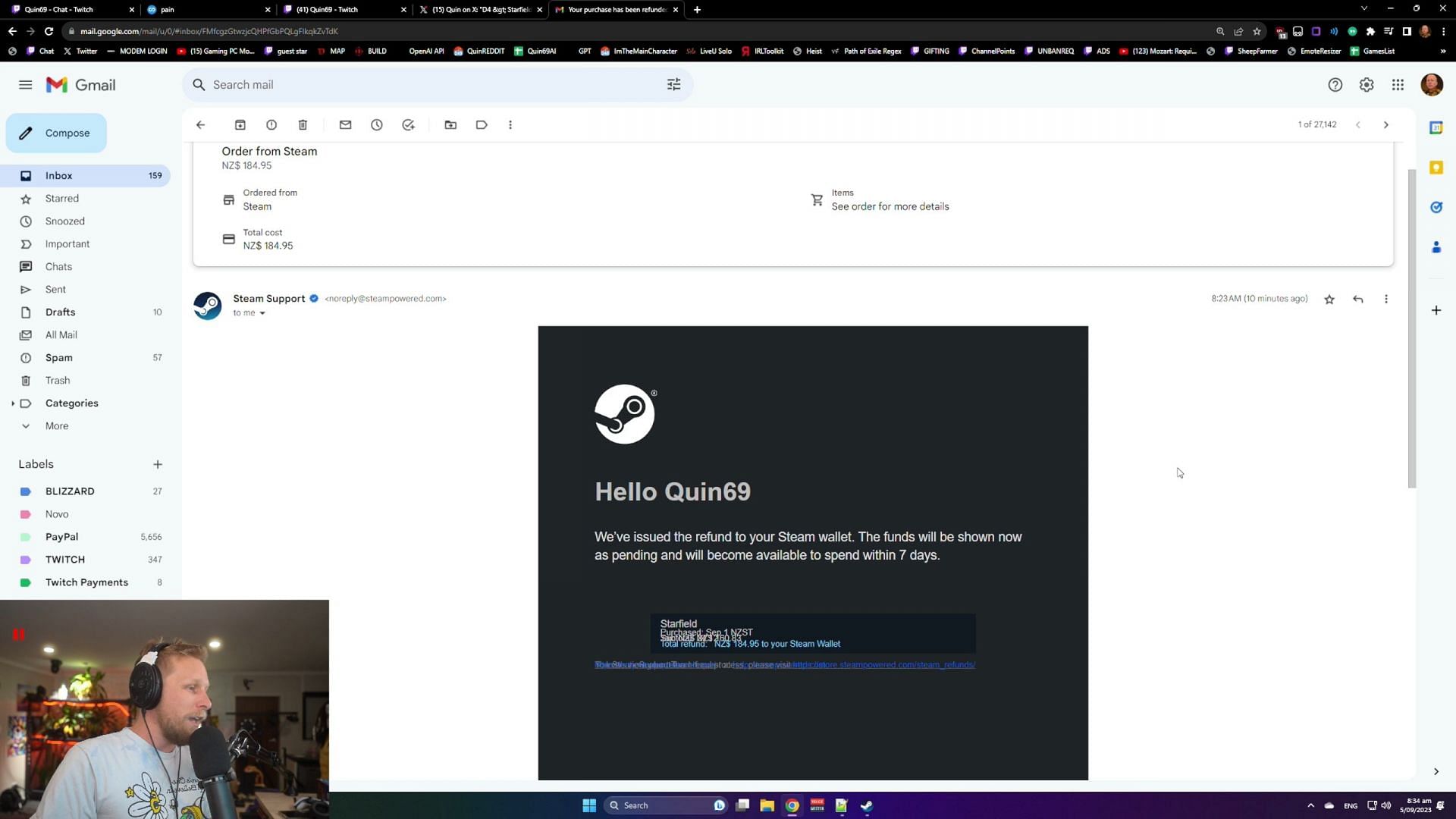Open Path of Exile Regex bookmark
The width and height of the screenshot is (1456, 819).
866,52
